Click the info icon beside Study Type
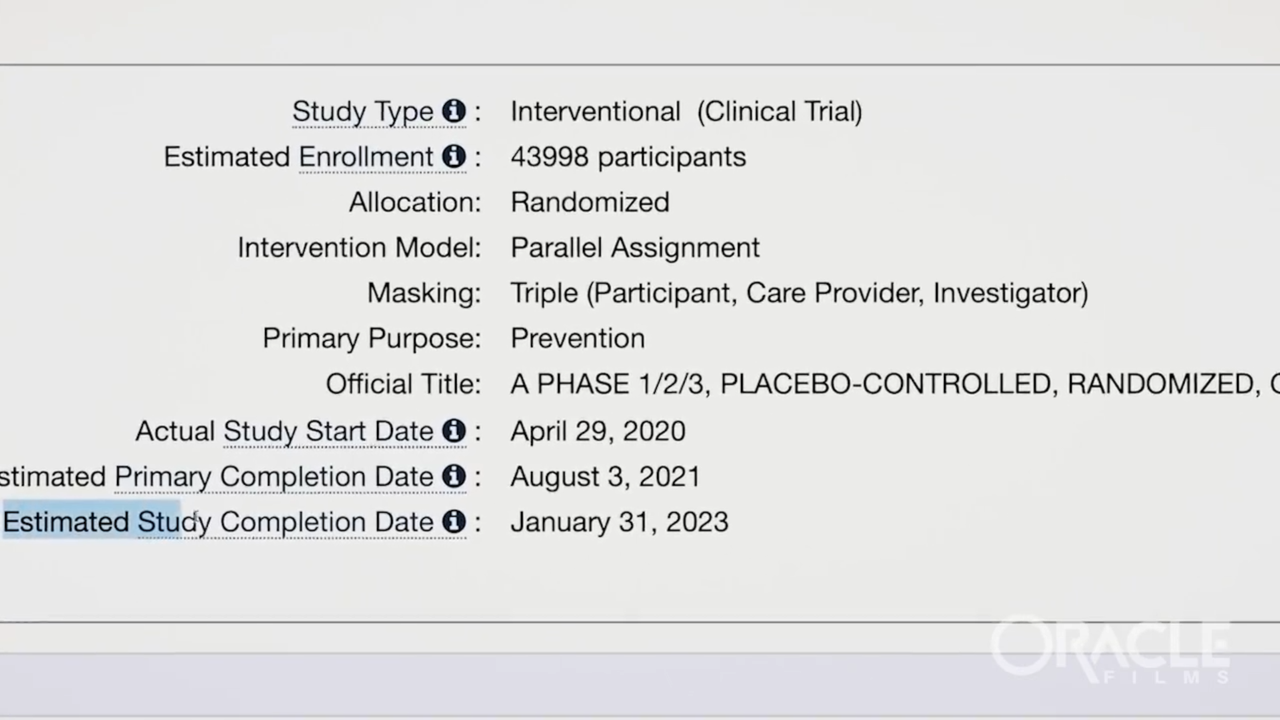 click(454, 111)
